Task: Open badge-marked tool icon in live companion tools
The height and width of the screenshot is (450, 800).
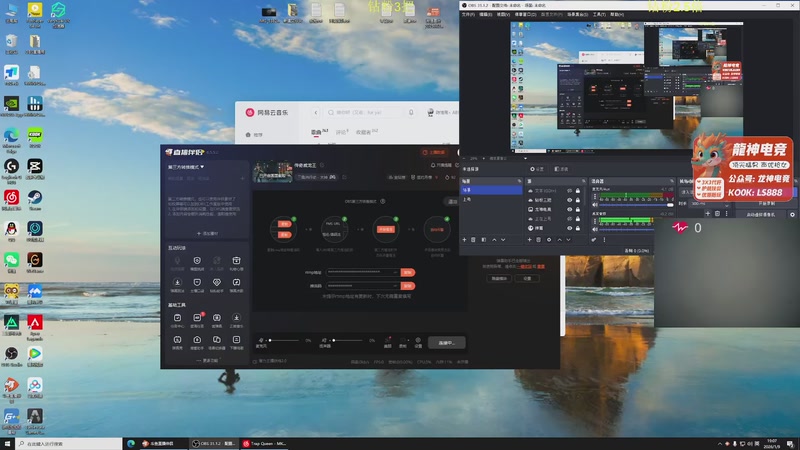Action: pos(197,318)
